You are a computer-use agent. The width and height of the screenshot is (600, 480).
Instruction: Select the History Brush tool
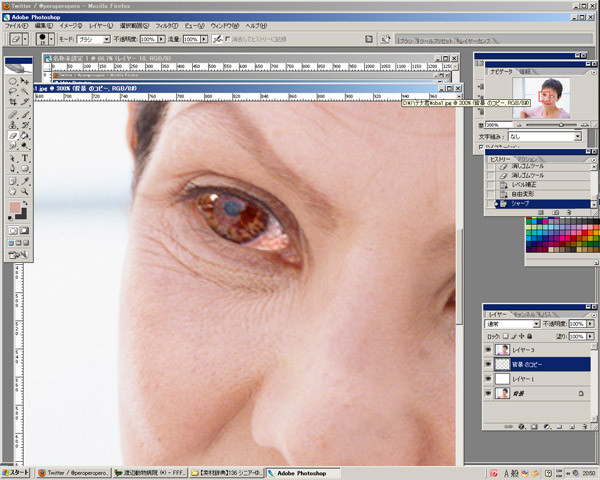point(24,125)
